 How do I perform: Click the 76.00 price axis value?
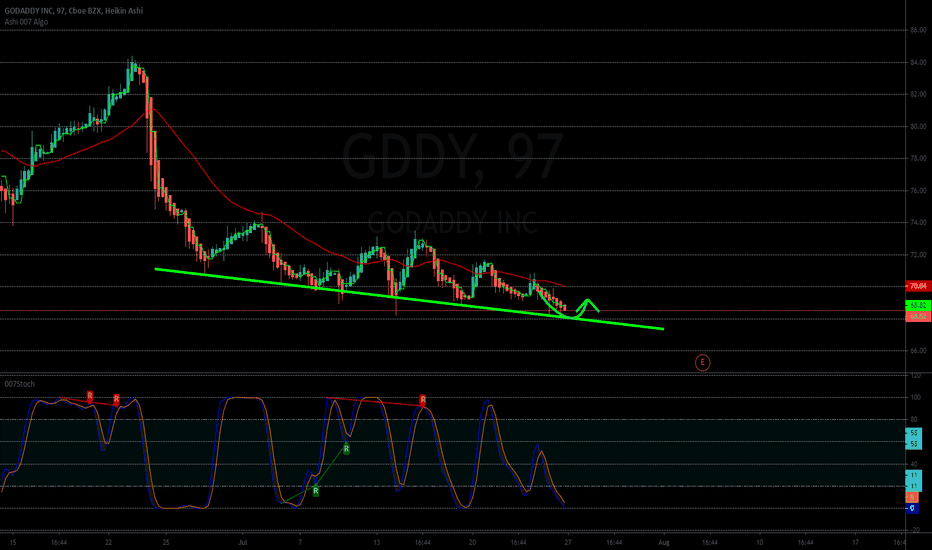pyautogui.click(x=918, y=190)
